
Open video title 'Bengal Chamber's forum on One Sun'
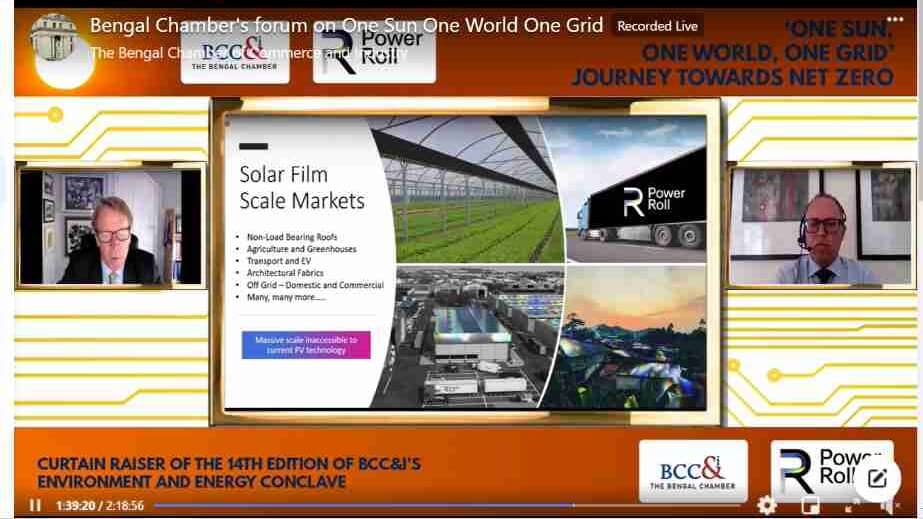[x=346, y=25]
